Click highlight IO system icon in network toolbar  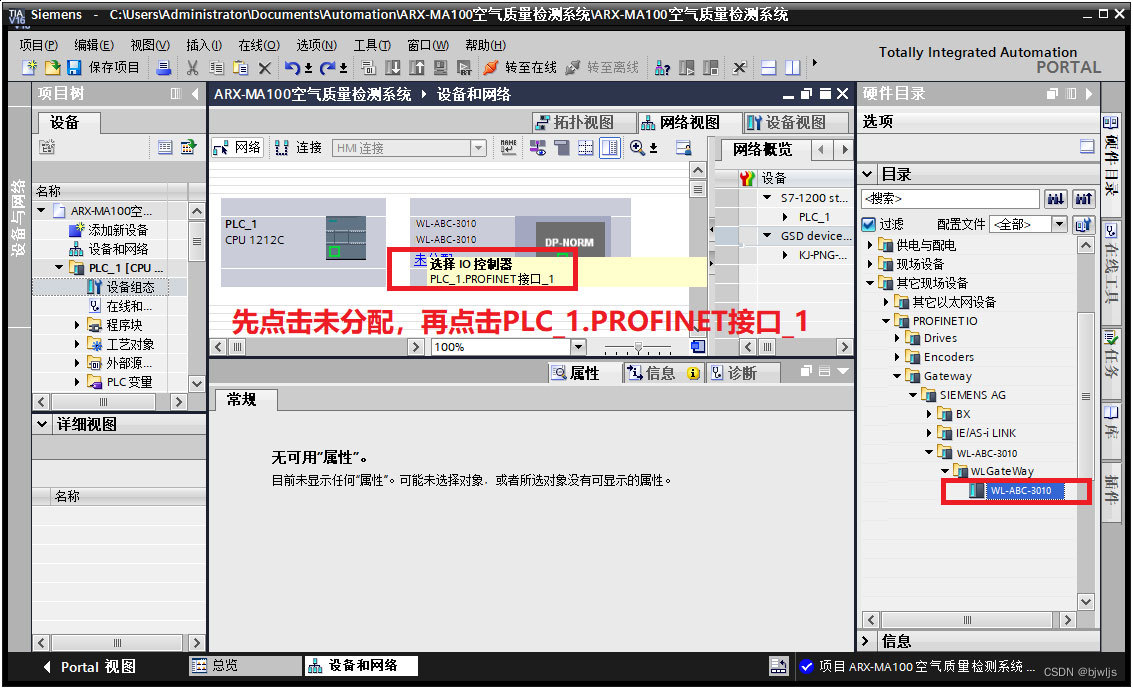[538, 147]
